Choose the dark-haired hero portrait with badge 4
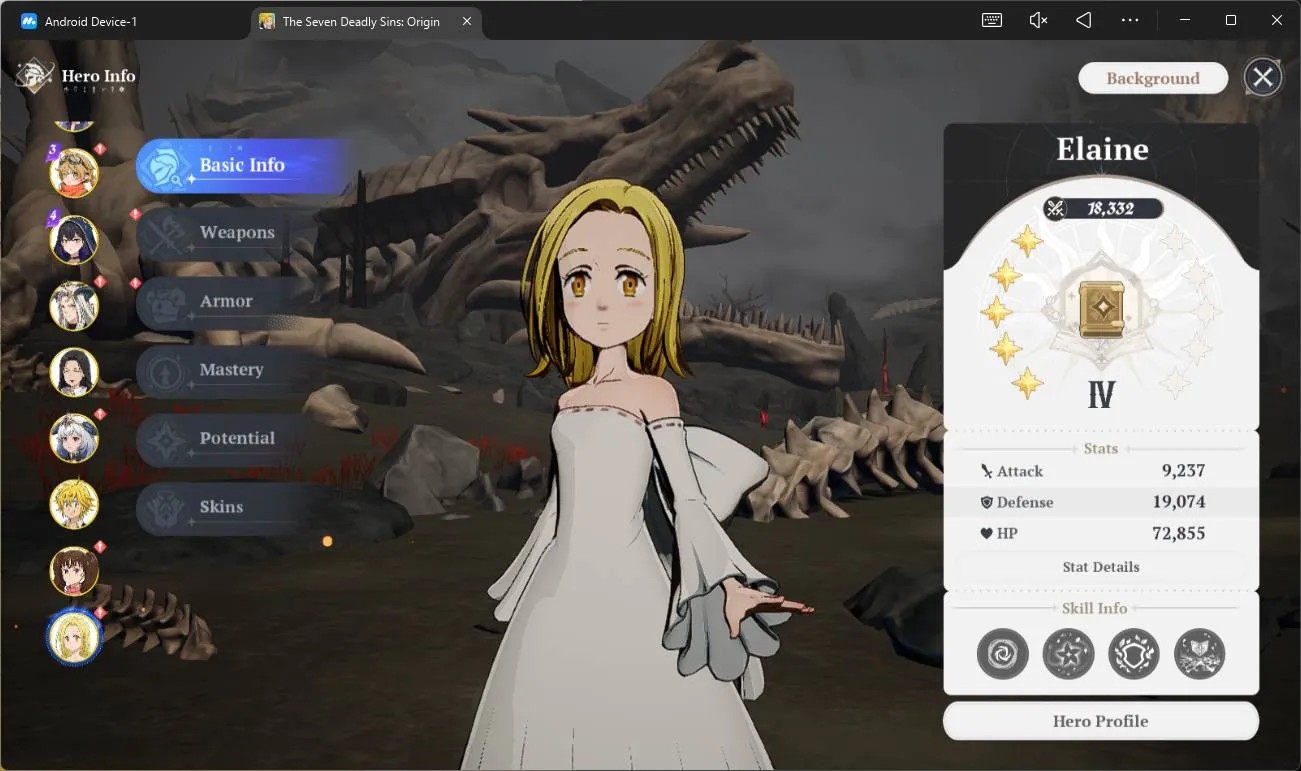Screen dimensions: 1301x771 [74, 240]
